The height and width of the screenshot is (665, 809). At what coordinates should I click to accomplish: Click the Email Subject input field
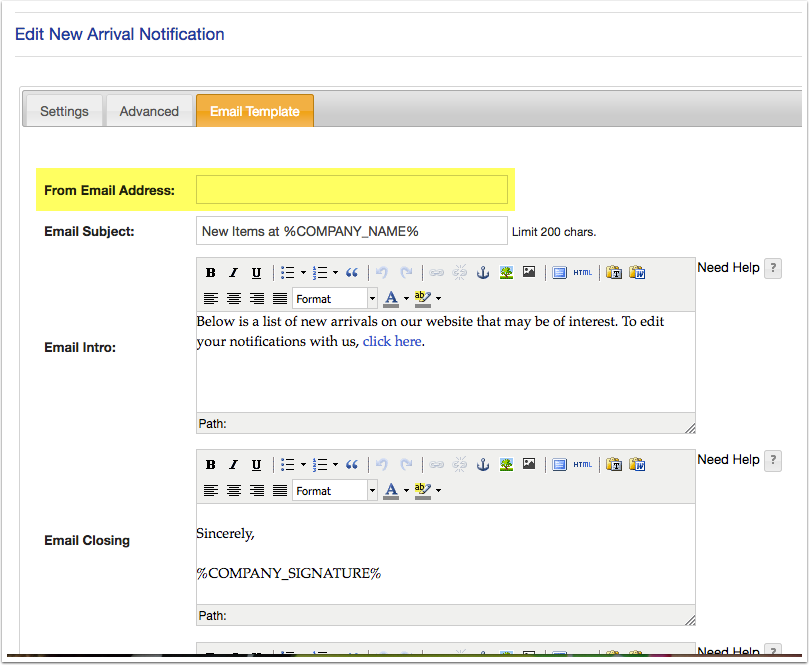coord(352,231)
